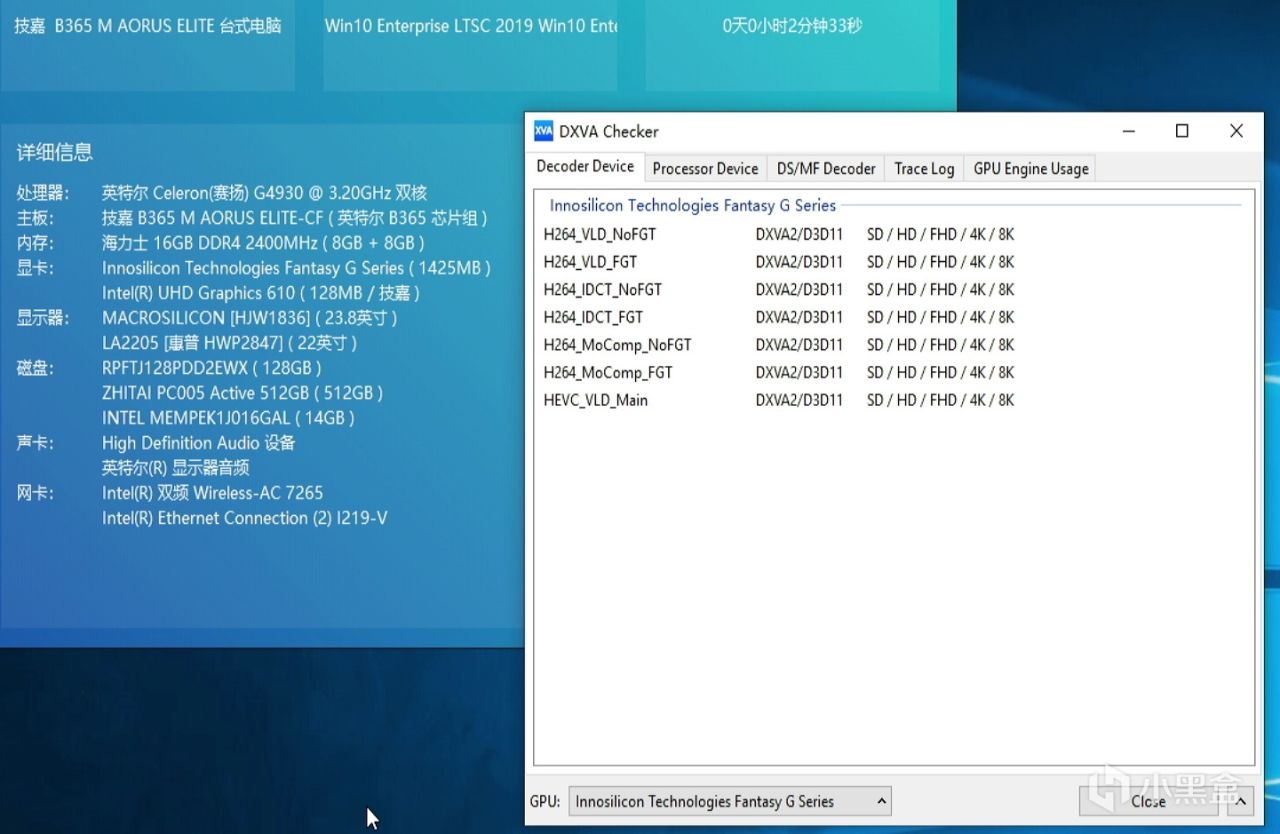
Task: Click the ZHITAI PC005 Active 512GB disk entry
Action: [242, 393]
